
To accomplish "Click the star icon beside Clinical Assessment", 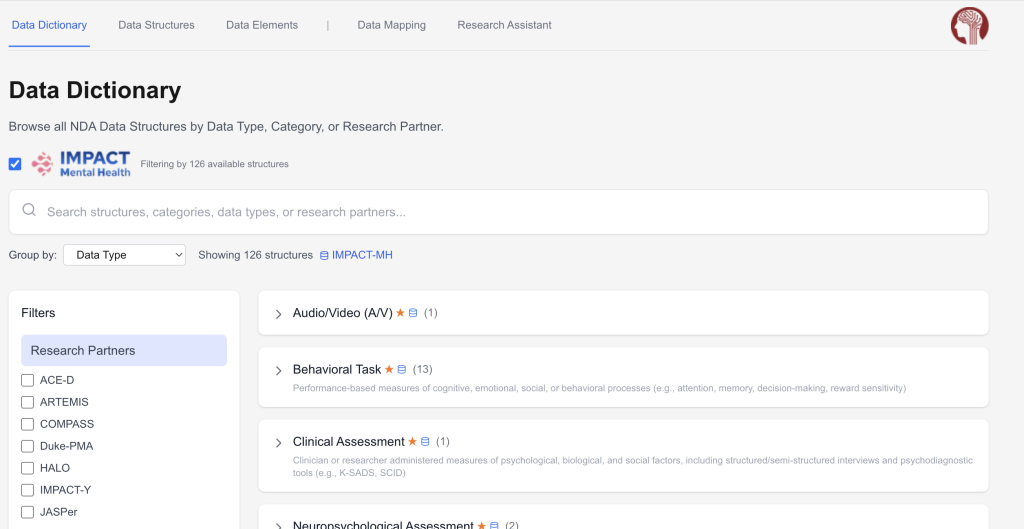I will (412, 442).
